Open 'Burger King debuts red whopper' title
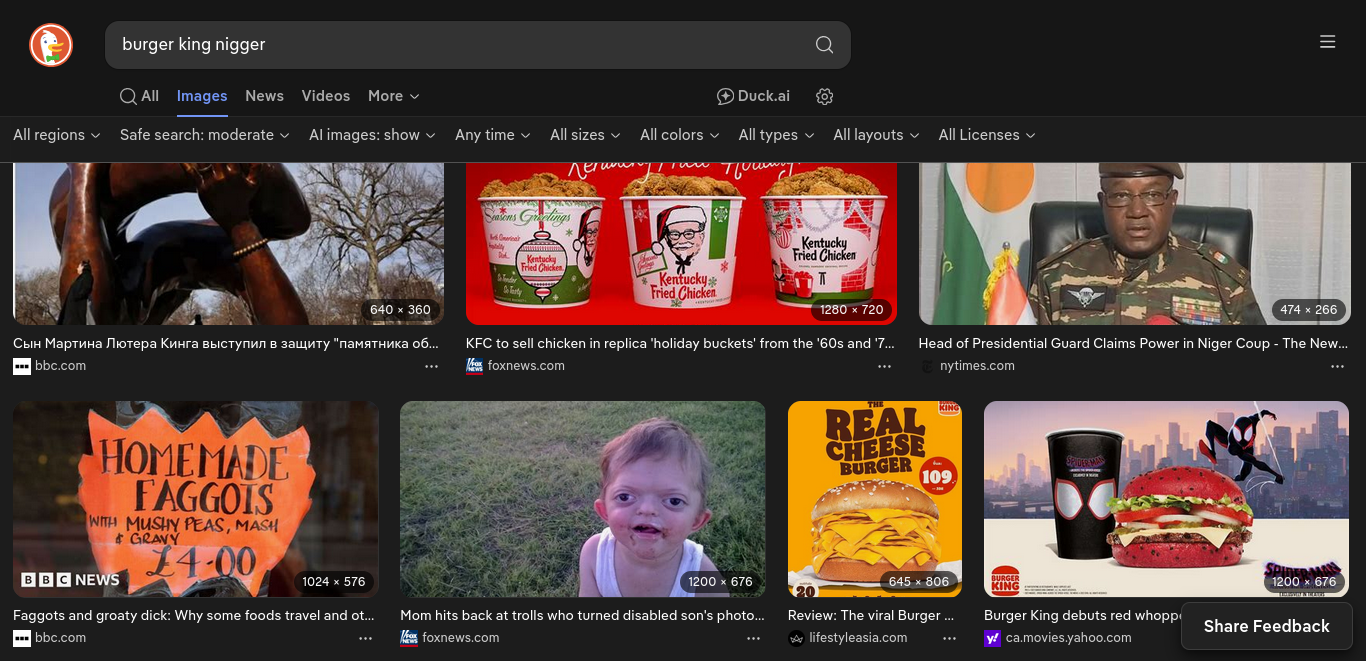1366x661 pixels. coord(1084,615)
